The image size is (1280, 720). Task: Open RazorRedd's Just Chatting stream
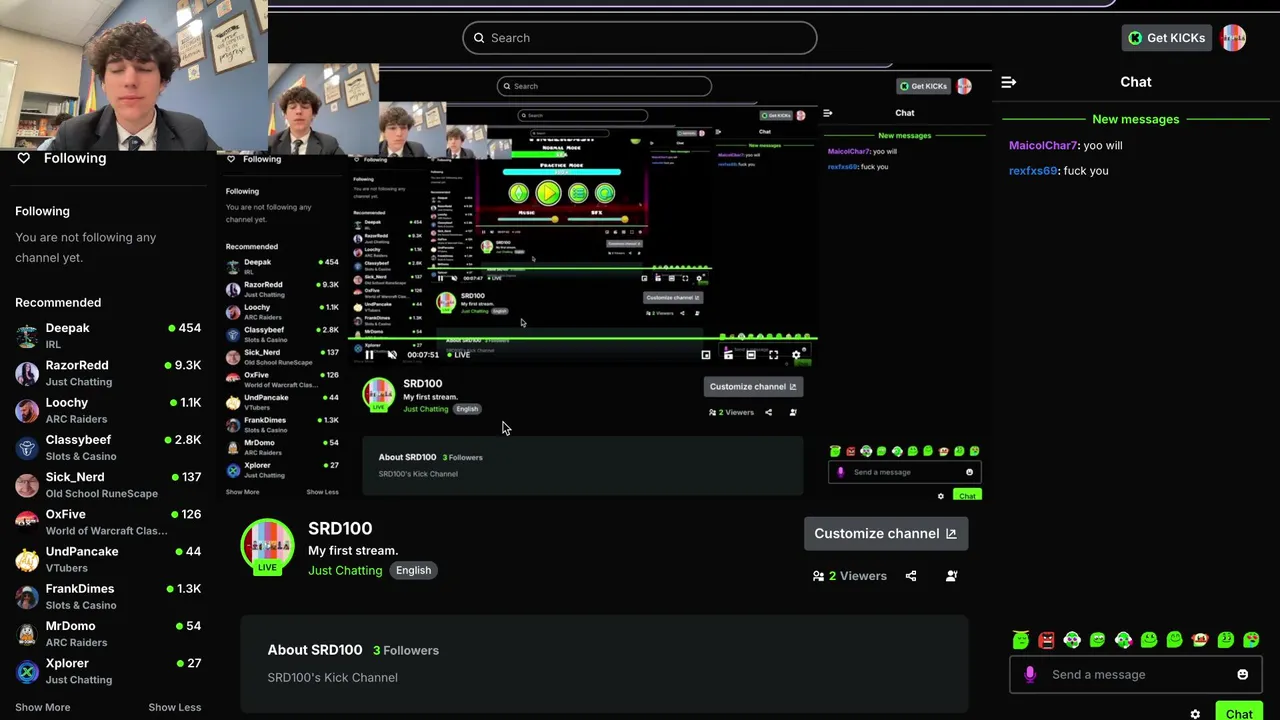click(108, 373)
